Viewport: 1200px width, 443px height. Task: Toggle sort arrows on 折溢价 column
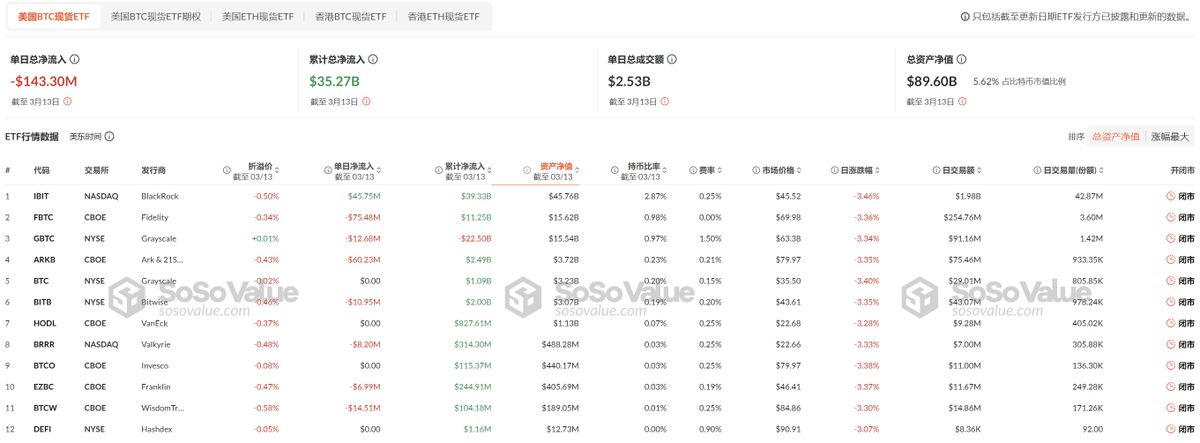click(275, 171)
